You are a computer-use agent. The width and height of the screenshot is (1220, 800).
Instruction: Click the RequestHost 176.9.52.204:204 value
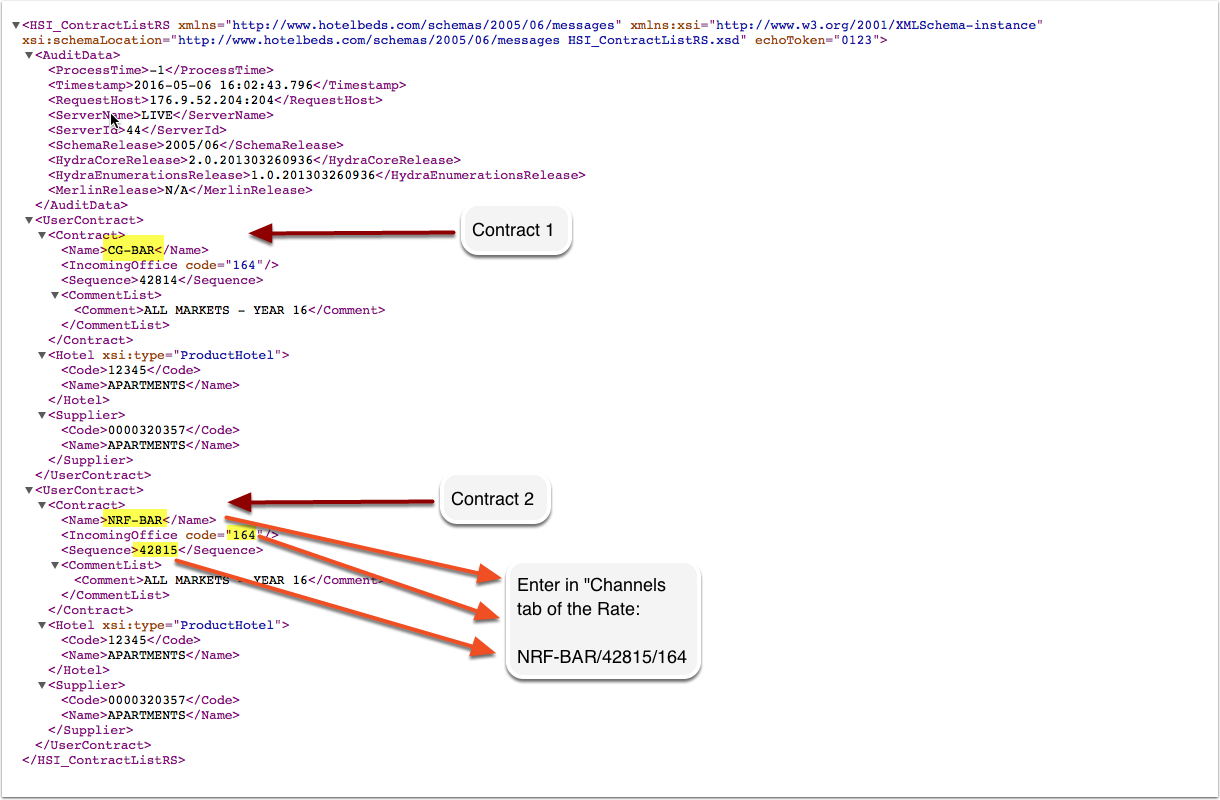pyautogui.click(x=212, y=100)
